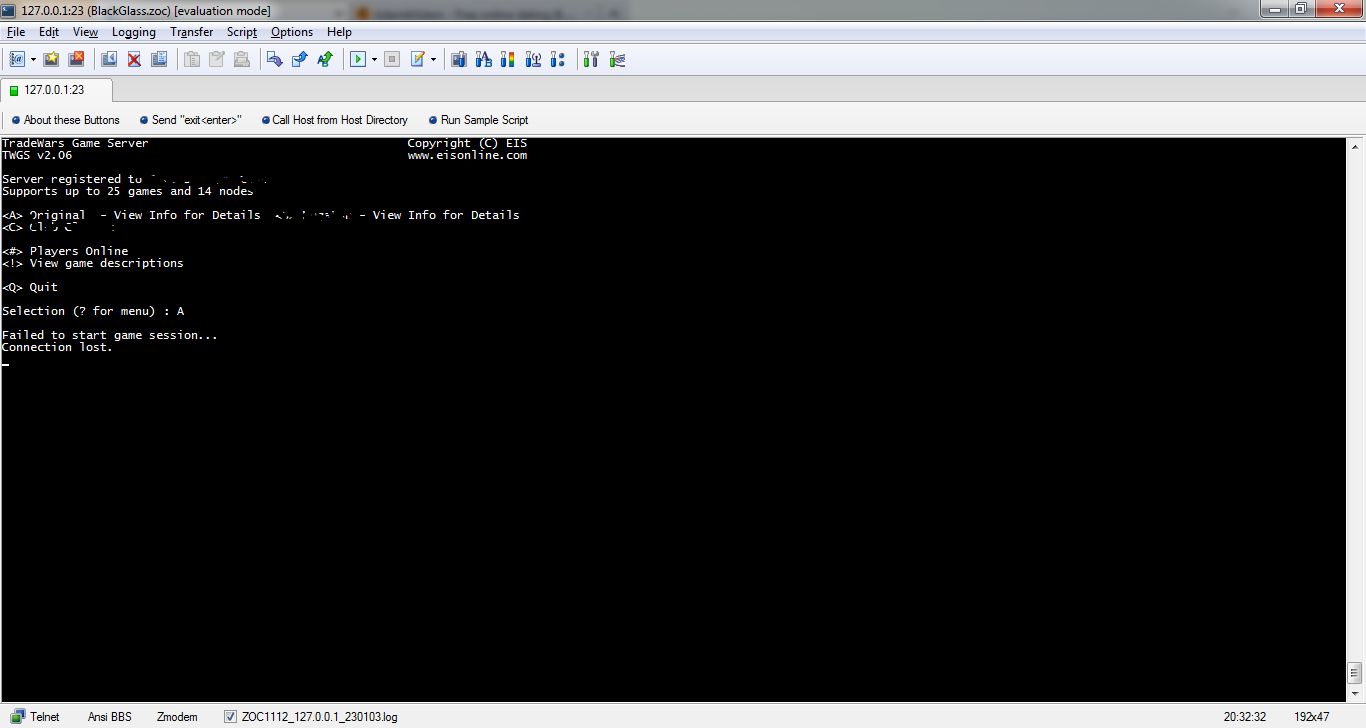Open the host directory address book icon
Screen dimensions: 1366x728
pos(17,60)
